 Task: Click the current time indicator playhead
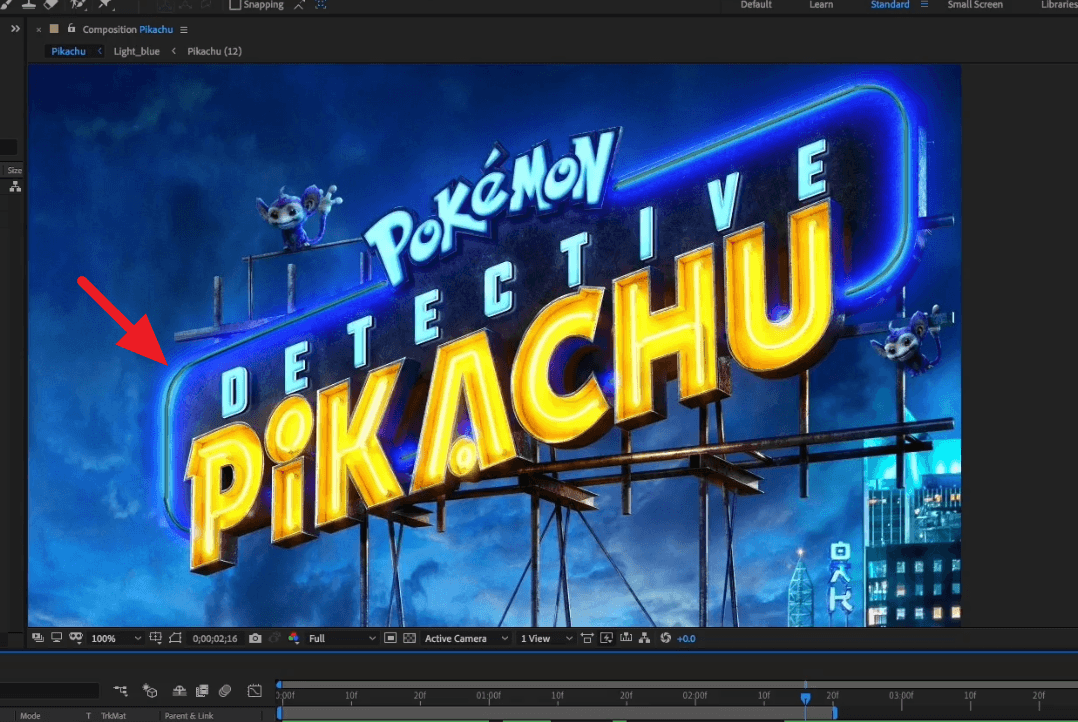(x=806, y=697)
